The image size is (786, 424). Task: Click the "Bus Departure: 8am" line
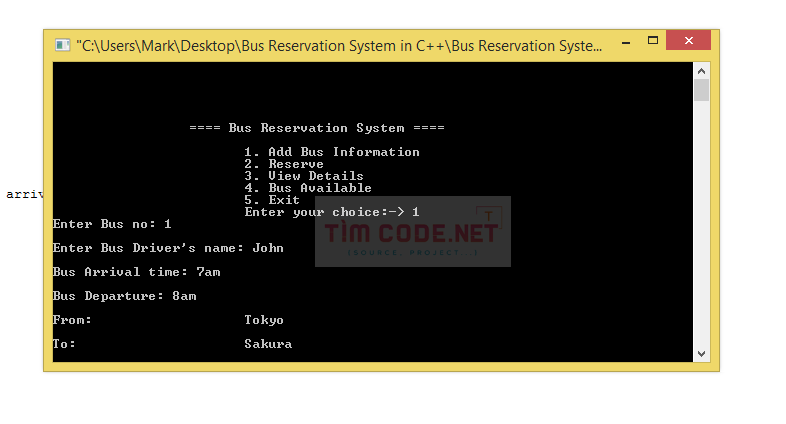pyautogui.click(x=124, y=296)
